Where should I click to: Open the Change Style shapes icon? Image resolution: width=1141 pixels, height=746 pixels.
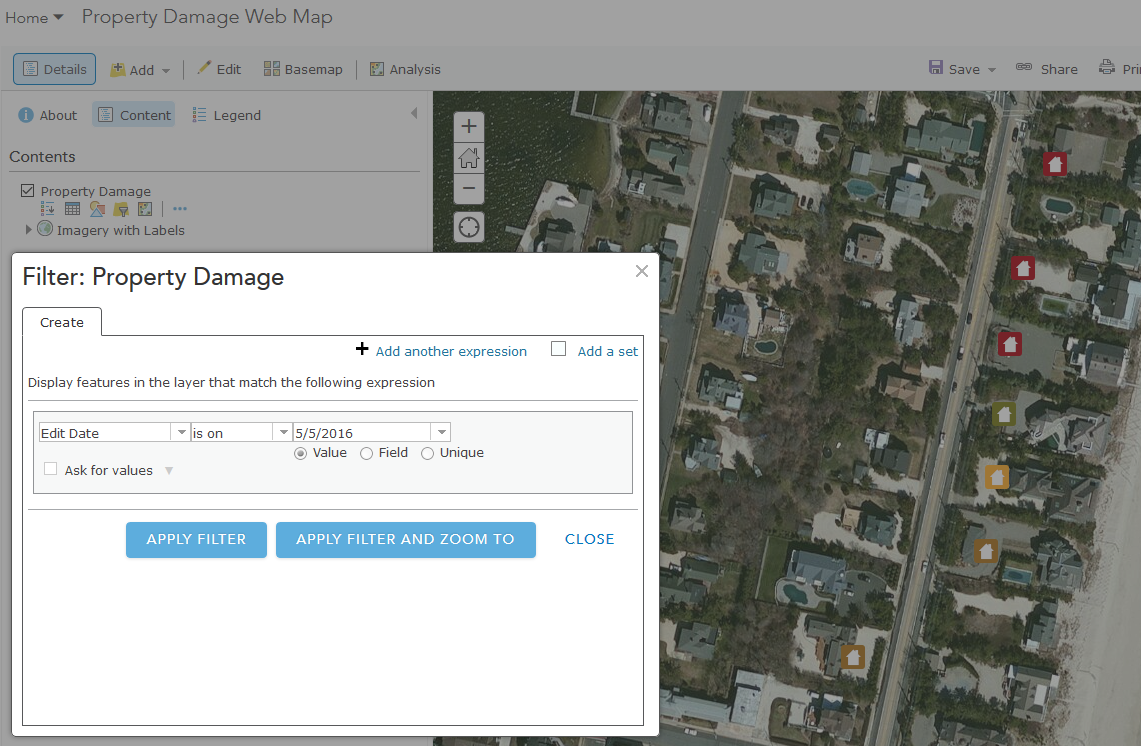97,210
